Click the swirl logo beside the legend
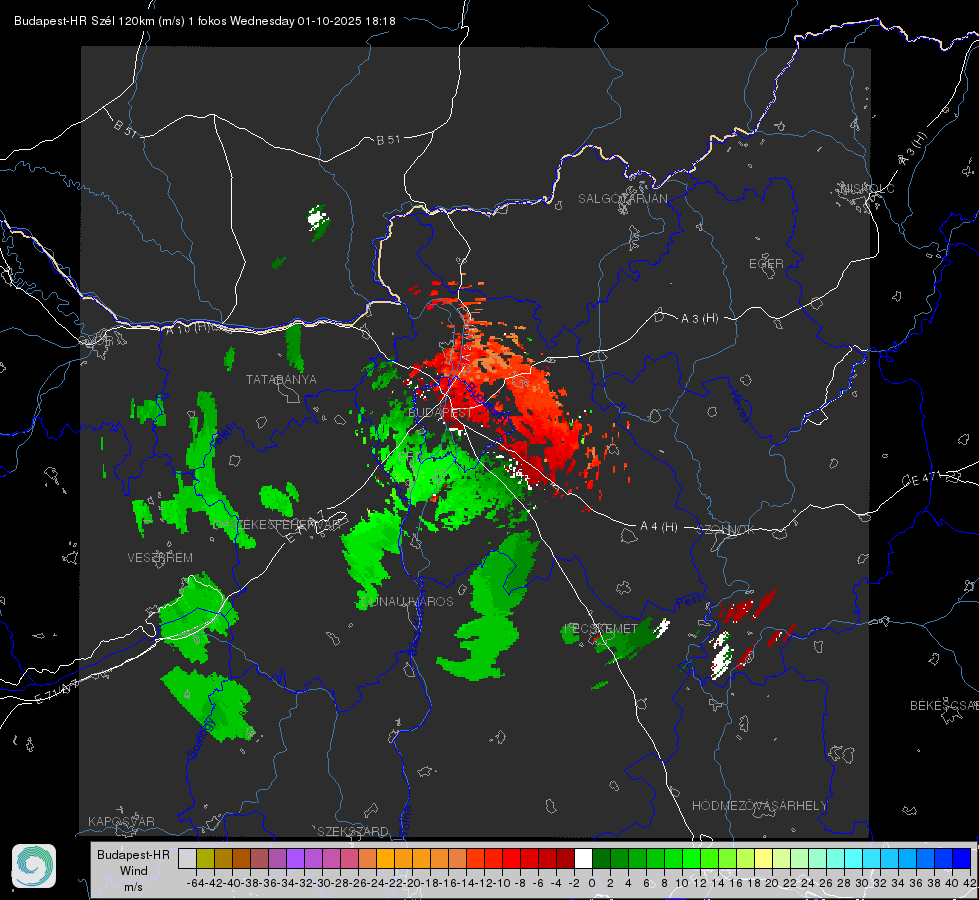The image size is (979, 900). coord(34,866)
